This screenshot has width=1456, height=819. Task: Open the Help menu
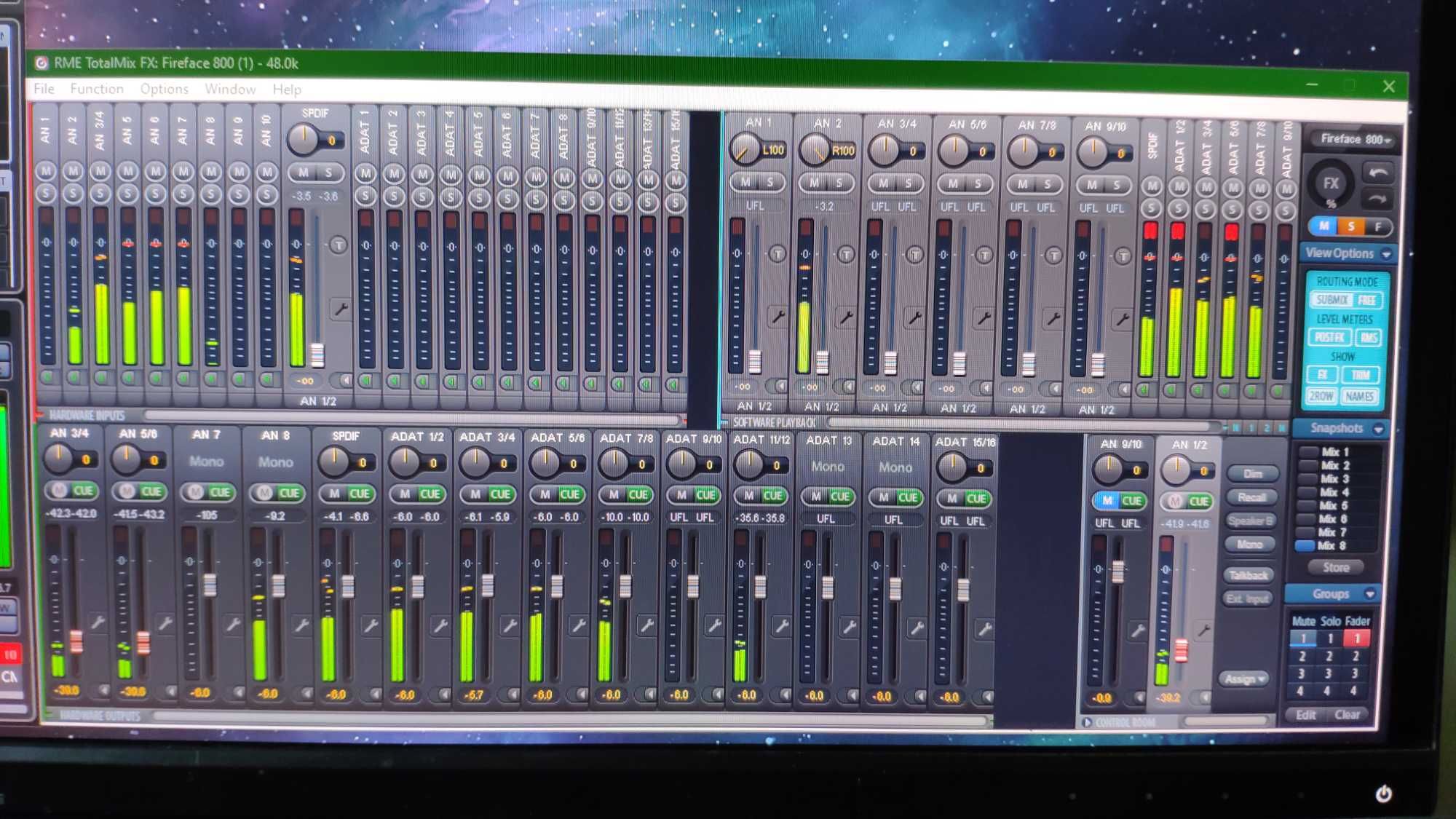(287, 90)
